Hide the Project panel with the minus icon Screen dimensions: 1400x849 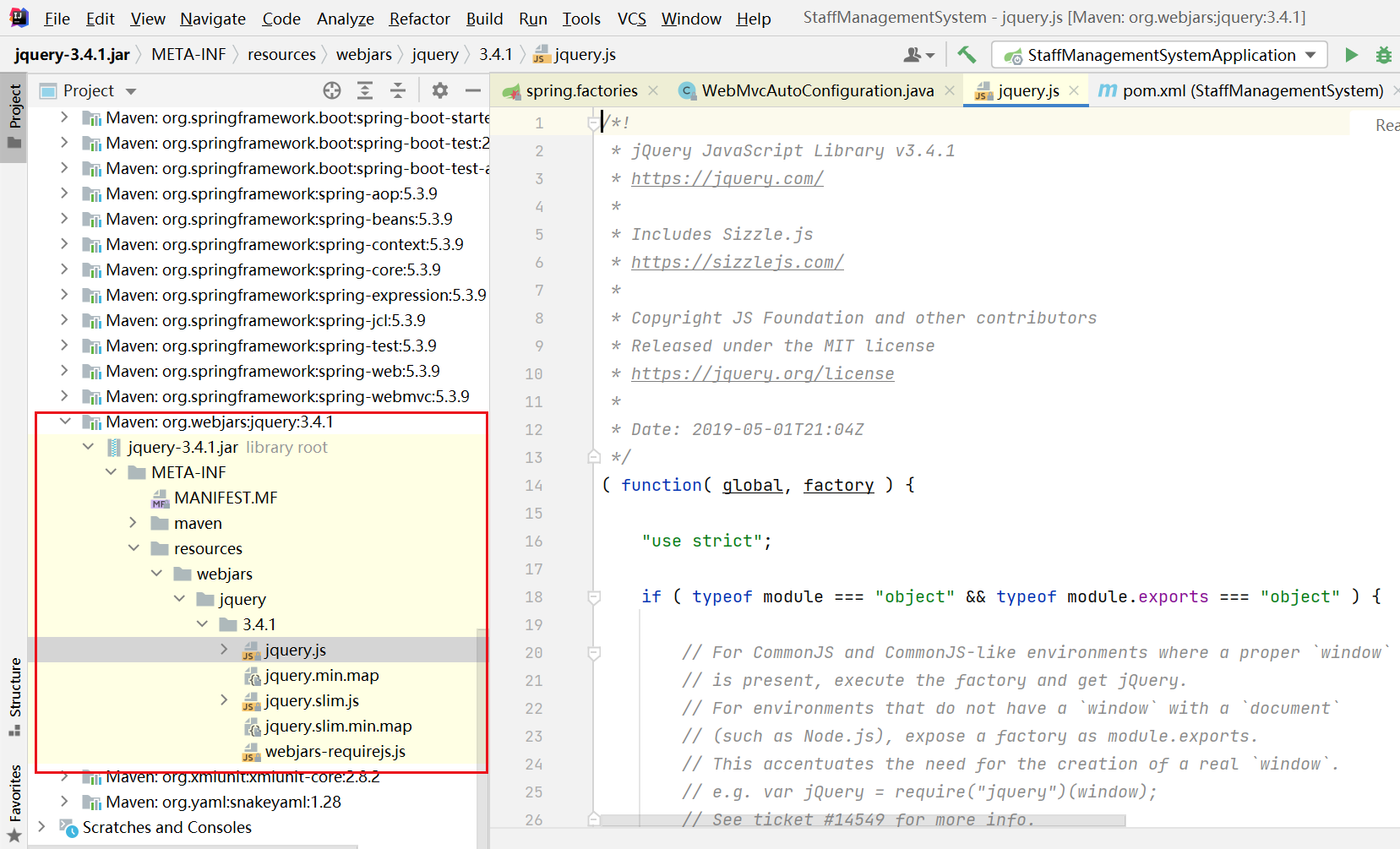[473, 90]
